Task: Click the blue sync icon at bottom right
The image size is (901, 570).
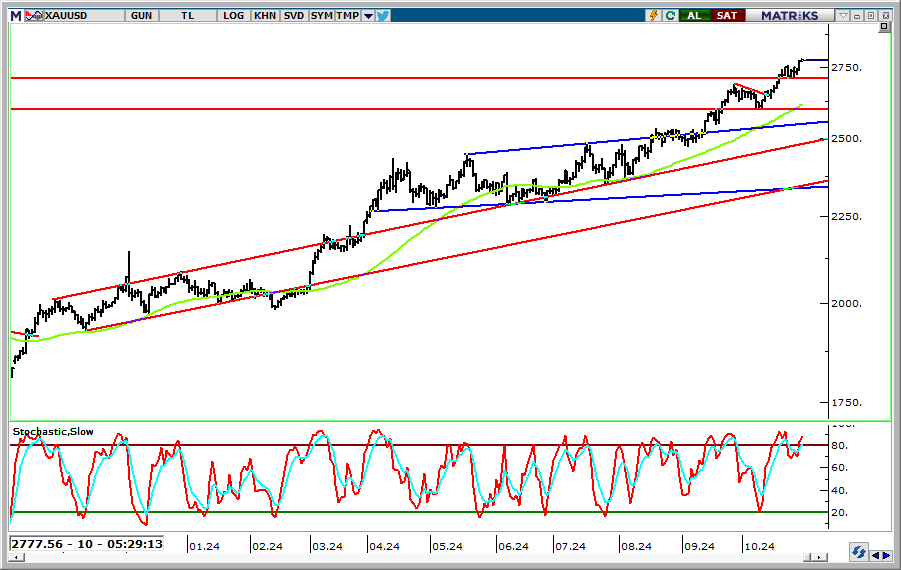Action: pos(858,552)
